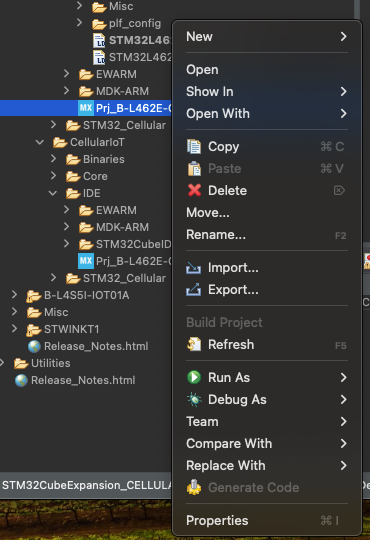Select the top MDK-ARM folder
The width and height of the screenshot is (370, 540).
coord(122,91)
